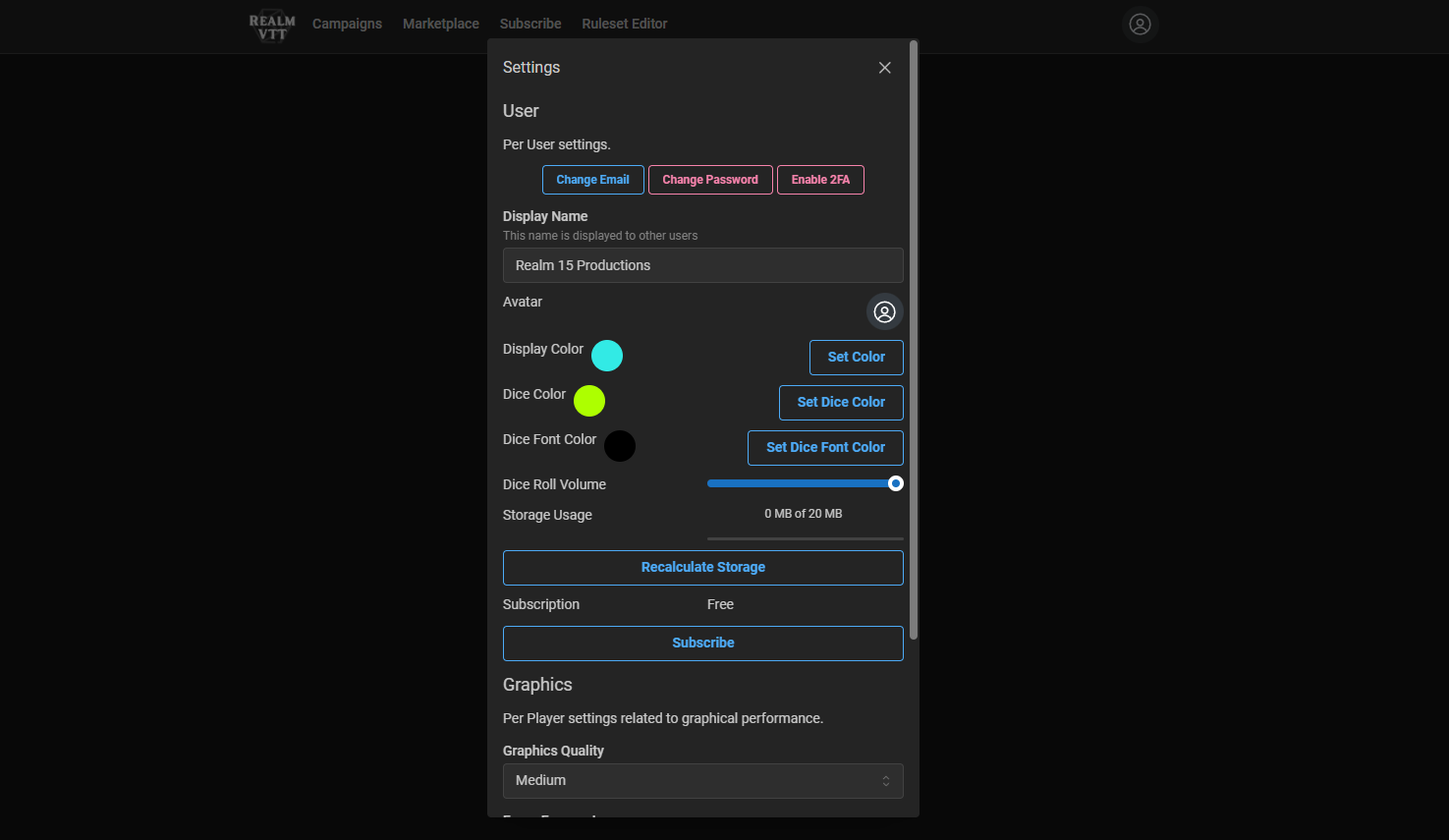Open the Campaigns menu item
Image resolution: width=1449 pixels, height=840 pixels.
[x=347, y=24]
